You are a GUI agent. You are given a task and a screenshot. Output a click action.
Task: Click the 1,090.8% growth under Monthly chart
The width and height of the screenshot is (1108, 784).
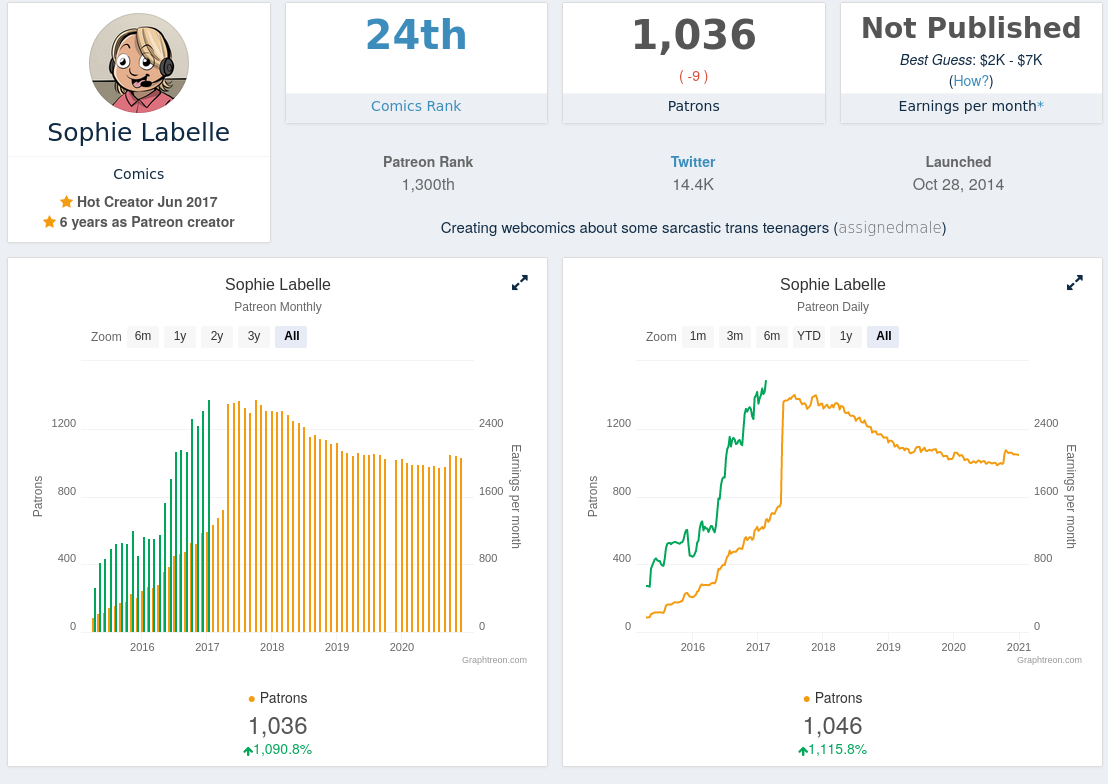278,749
